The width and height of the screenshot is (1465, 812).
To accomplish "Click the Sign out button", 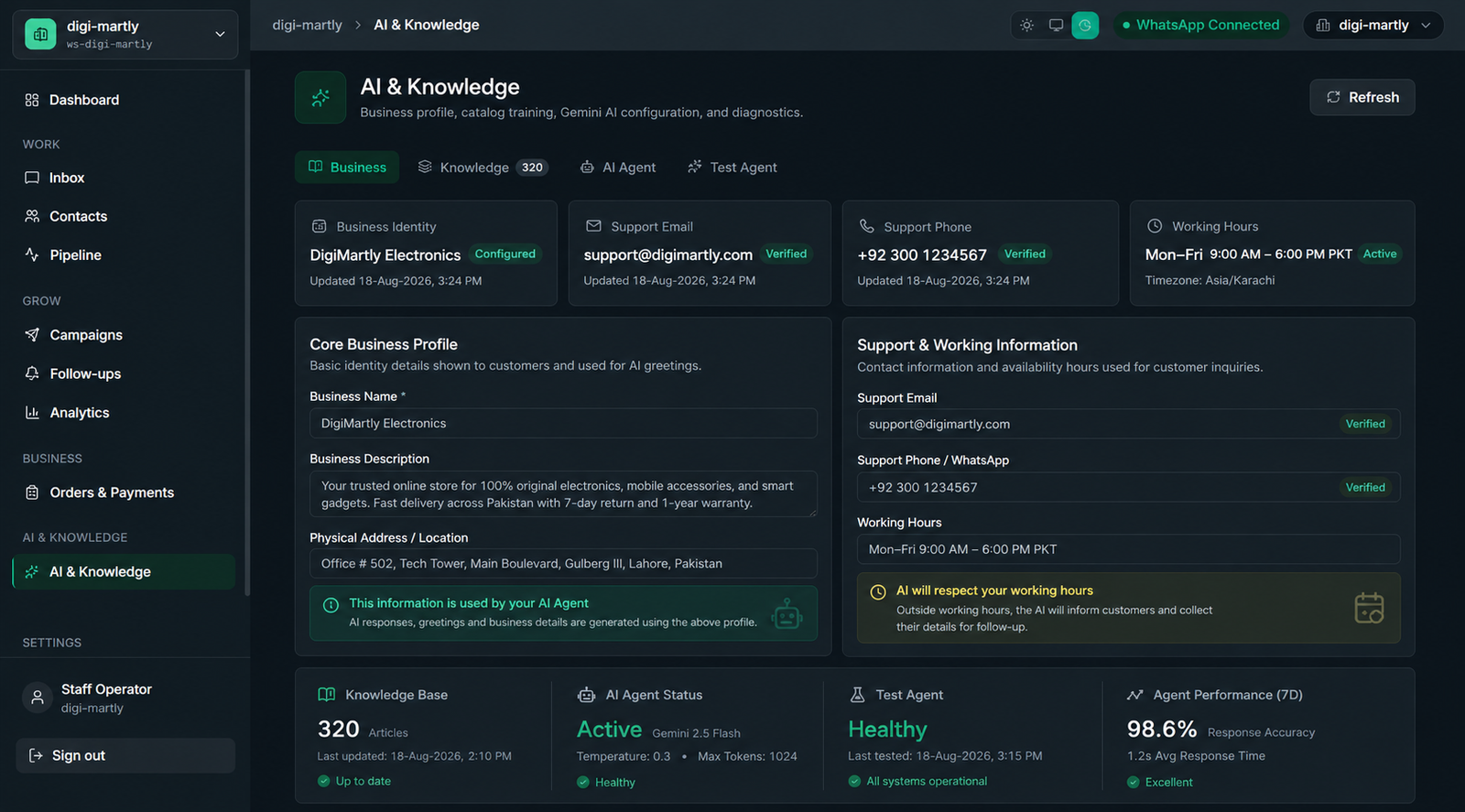I will (x=125, y=755).
